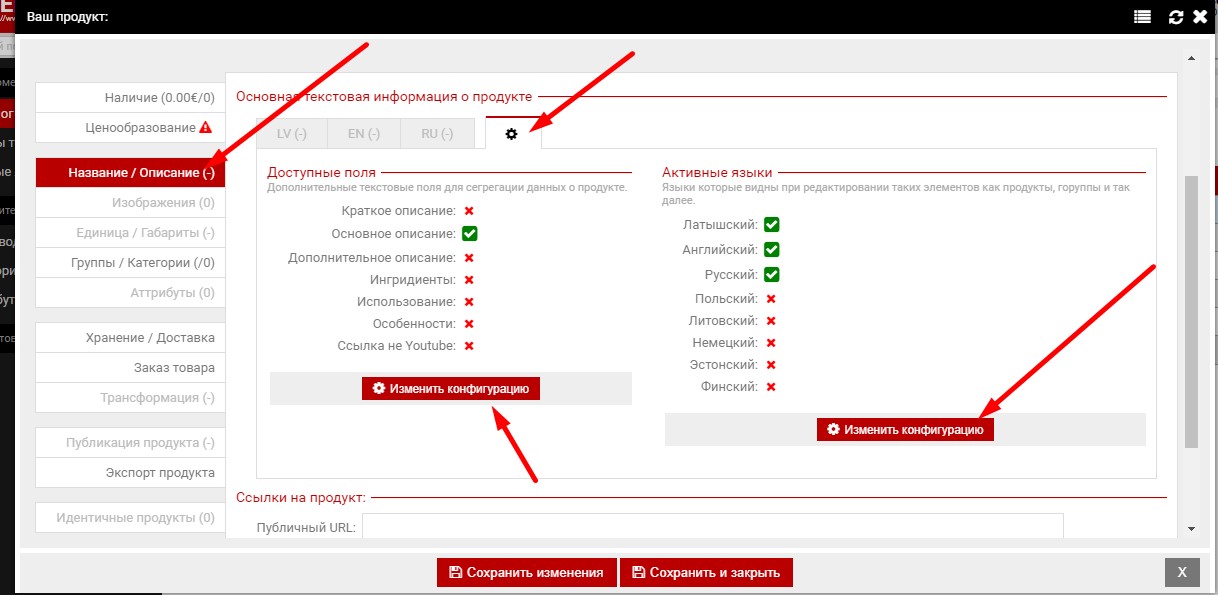Click red cross next to Польский

[771, 299]
